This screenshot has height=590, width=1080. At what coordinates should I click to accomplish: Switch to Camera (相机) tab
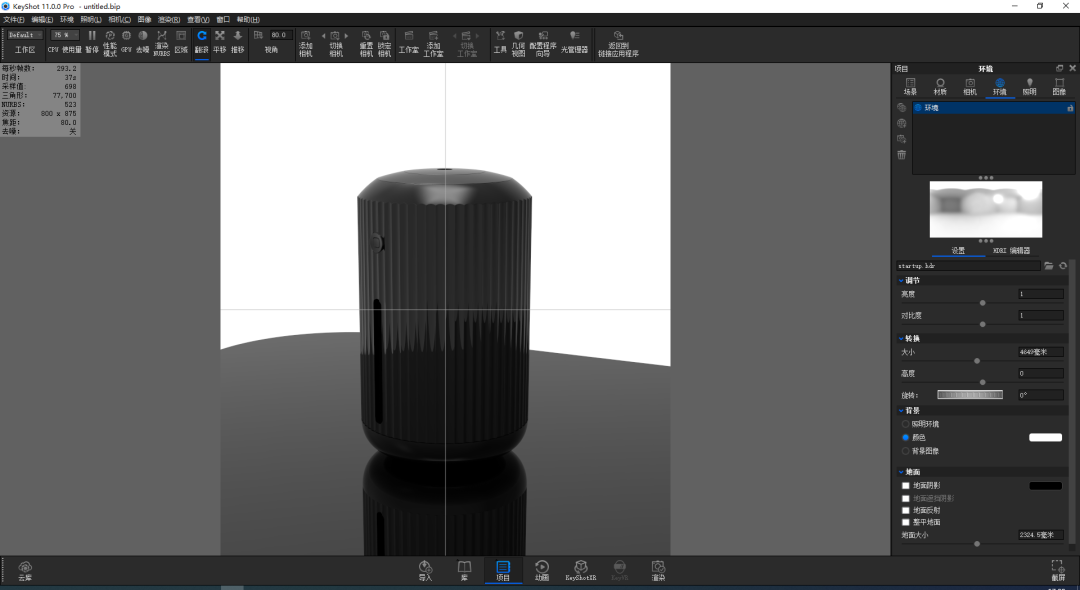(970, 87)
